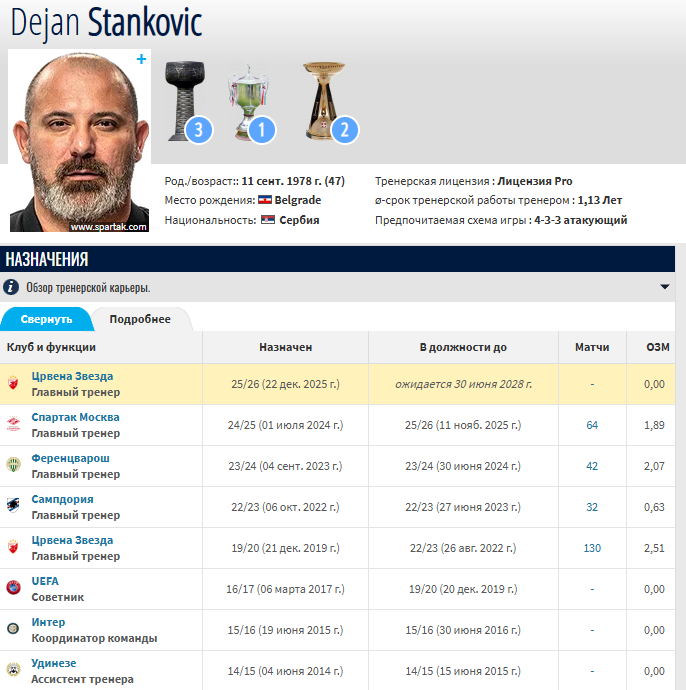Click the date 16/17 (06 марта 2017 г.)
Screen dimensions: 686x690
tap(286, 589)
